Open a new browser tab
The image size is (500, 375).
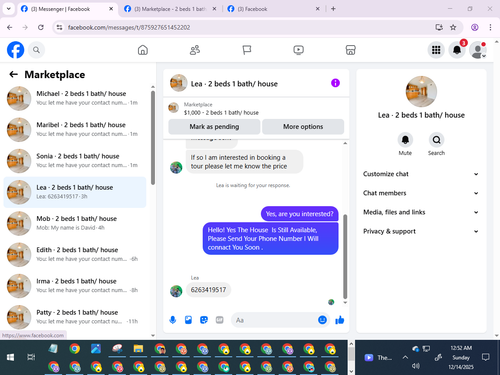pos(333,9)
